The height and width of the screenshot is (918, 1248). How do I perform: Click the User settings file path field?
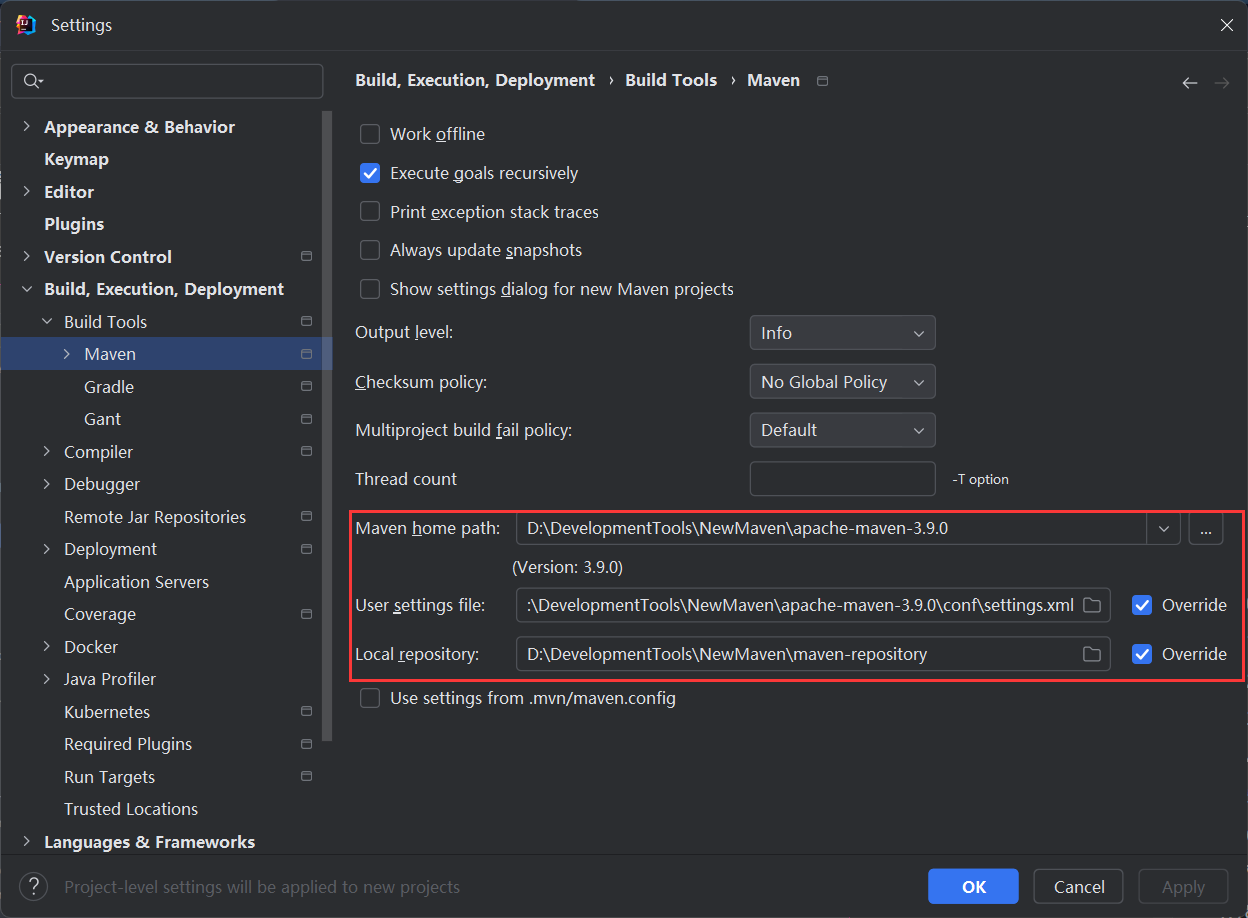pos(813,605)
